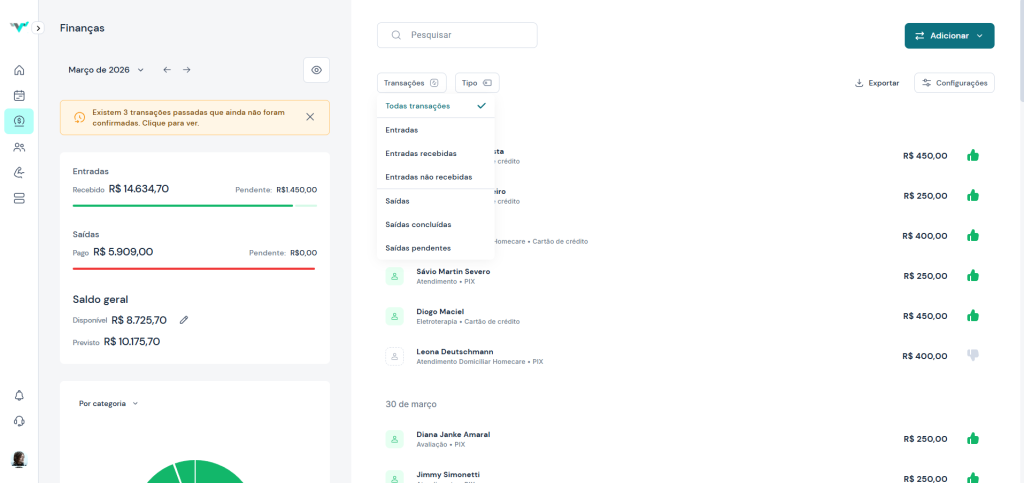The height and width of the screenshot is (483, 1024).
Task: Choose Saídas pendentes in the menu
Action: point(418,247)
